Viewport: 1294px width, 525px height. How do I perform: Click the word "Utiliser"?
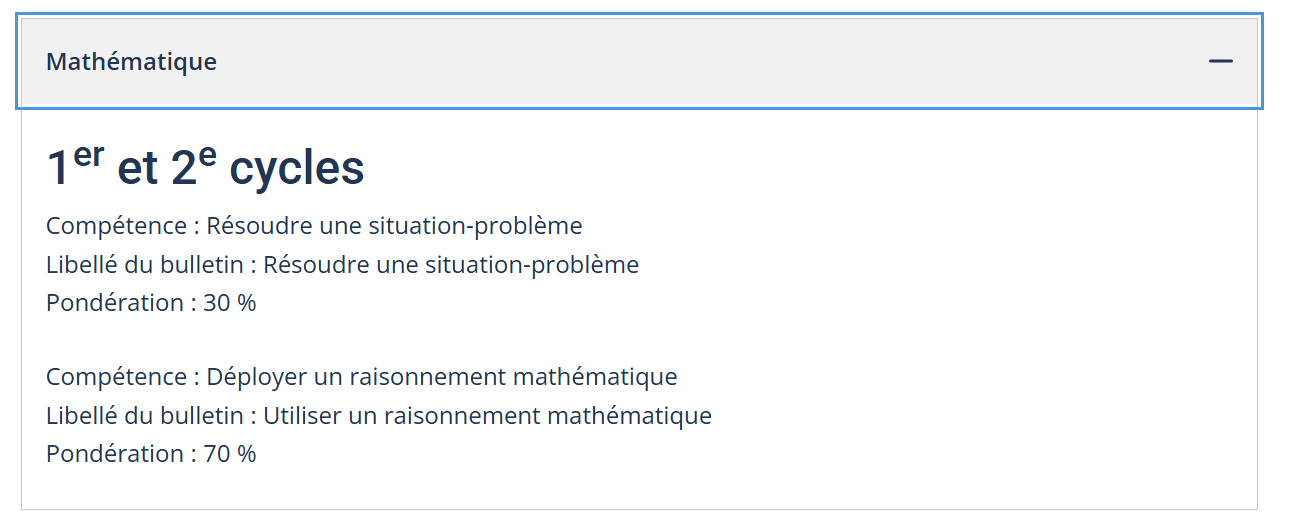(x=303, y=416)
